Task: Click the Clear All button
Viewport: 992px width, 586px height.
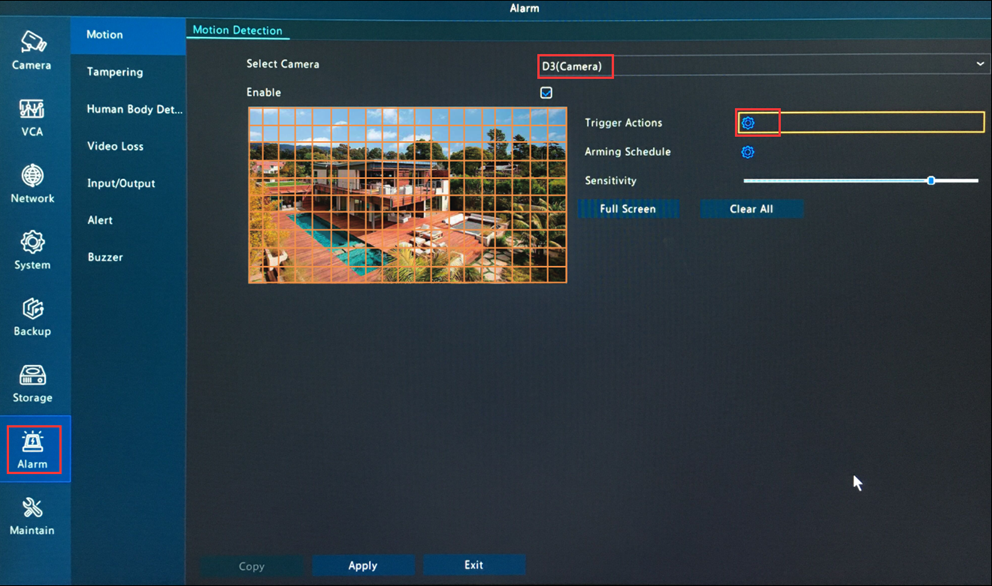Action: [751, 209]
